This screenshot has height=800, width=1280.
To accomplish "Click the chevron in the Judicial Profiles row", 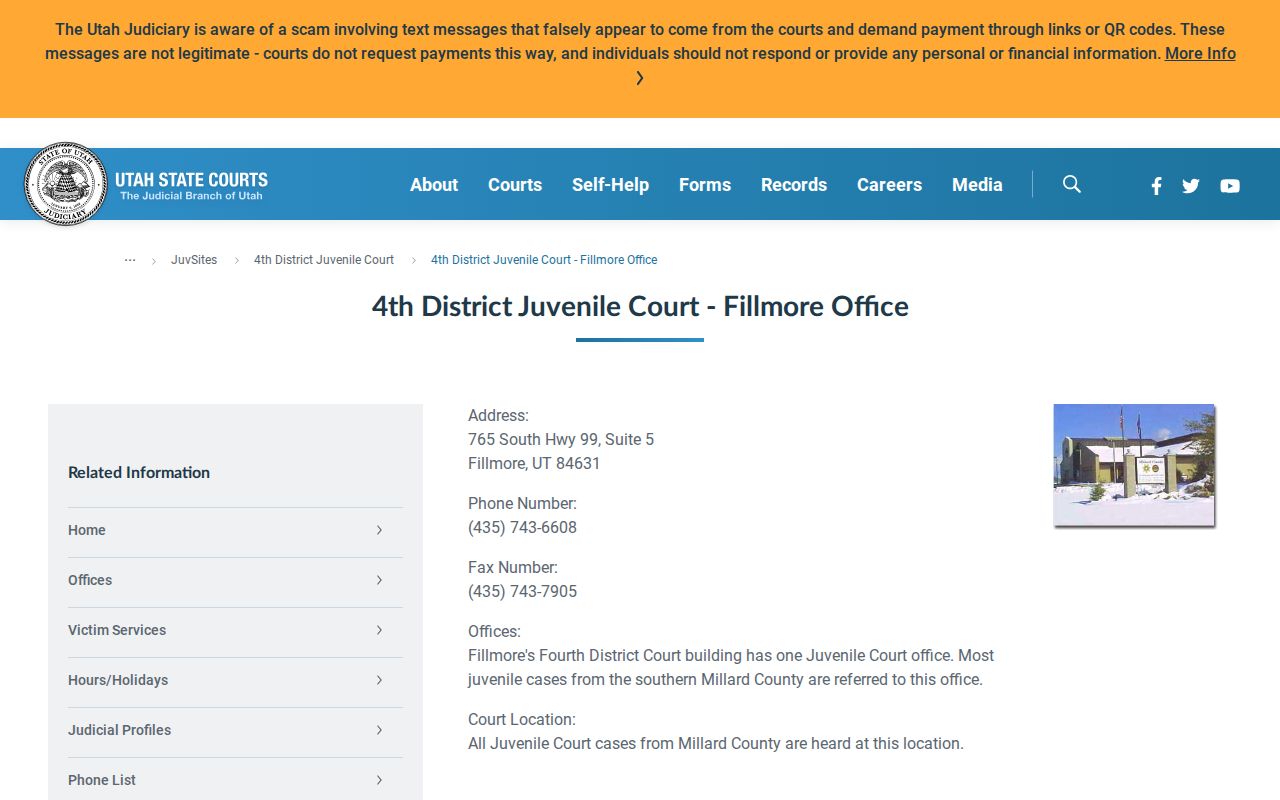I will point(379,730).
